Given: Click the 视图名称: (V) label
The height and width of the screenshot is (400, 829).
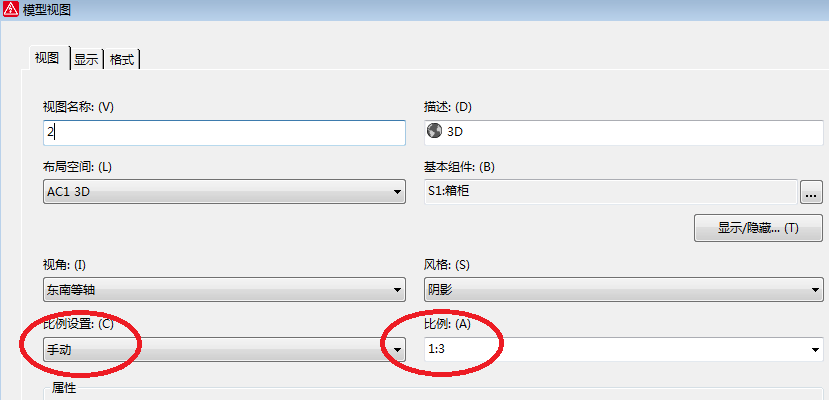Looking at the screenshot, I should tap(78, 107).
